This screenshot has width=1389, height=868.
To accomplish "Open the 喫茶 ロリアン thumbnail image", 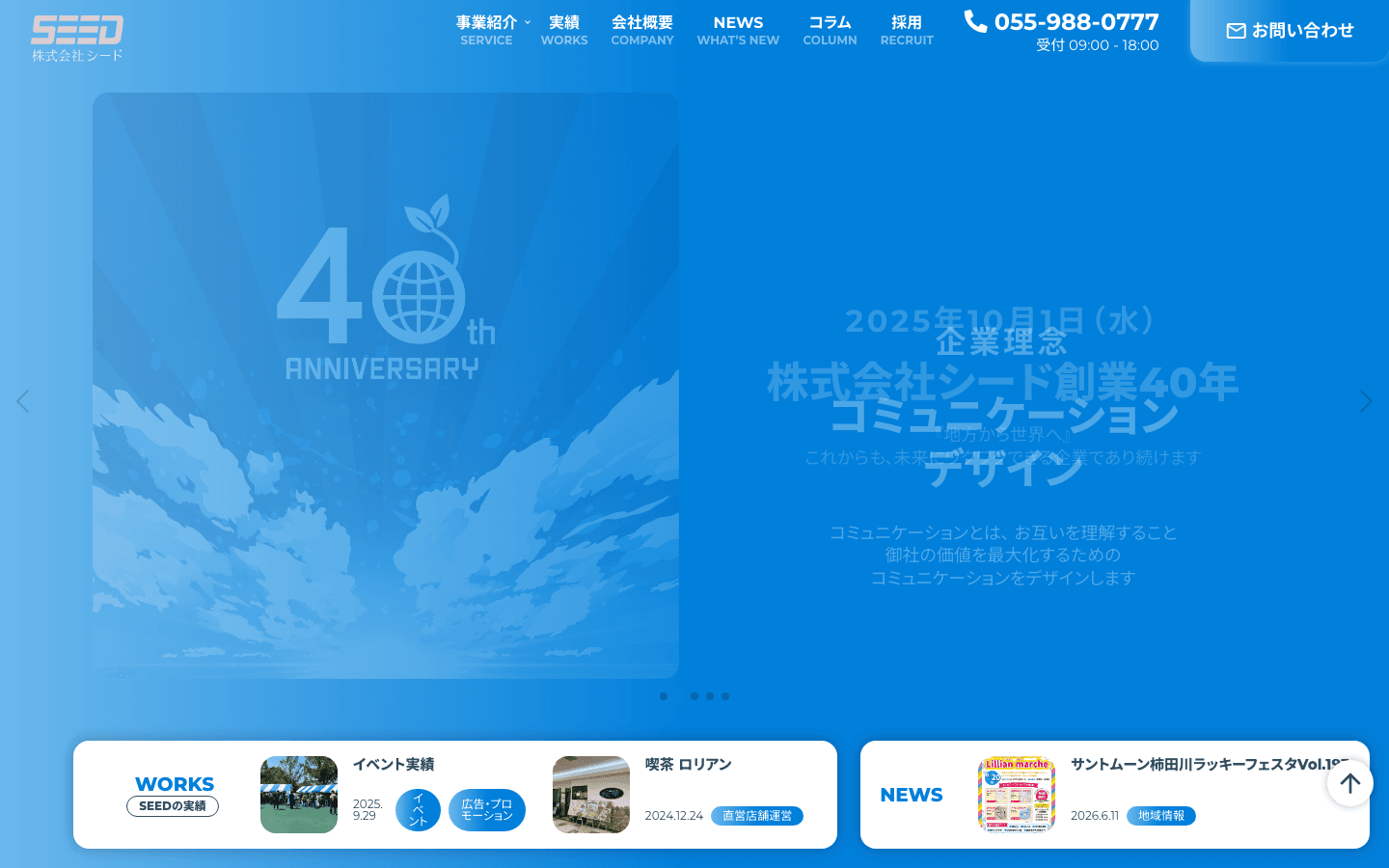I will click(x=591, y=795).
